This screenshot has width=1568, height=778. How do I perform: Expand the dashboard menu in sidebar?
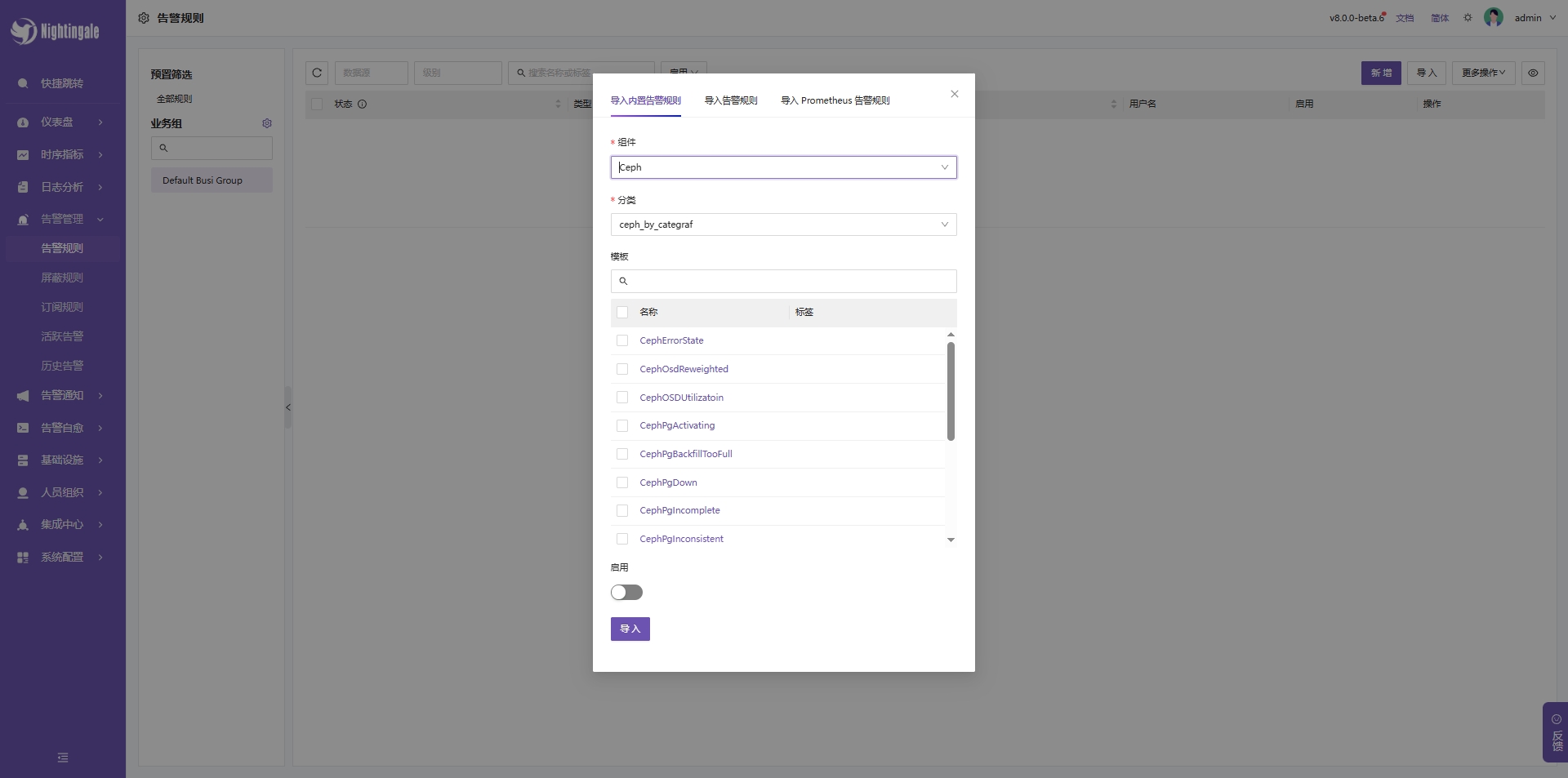tap(100, 122)
